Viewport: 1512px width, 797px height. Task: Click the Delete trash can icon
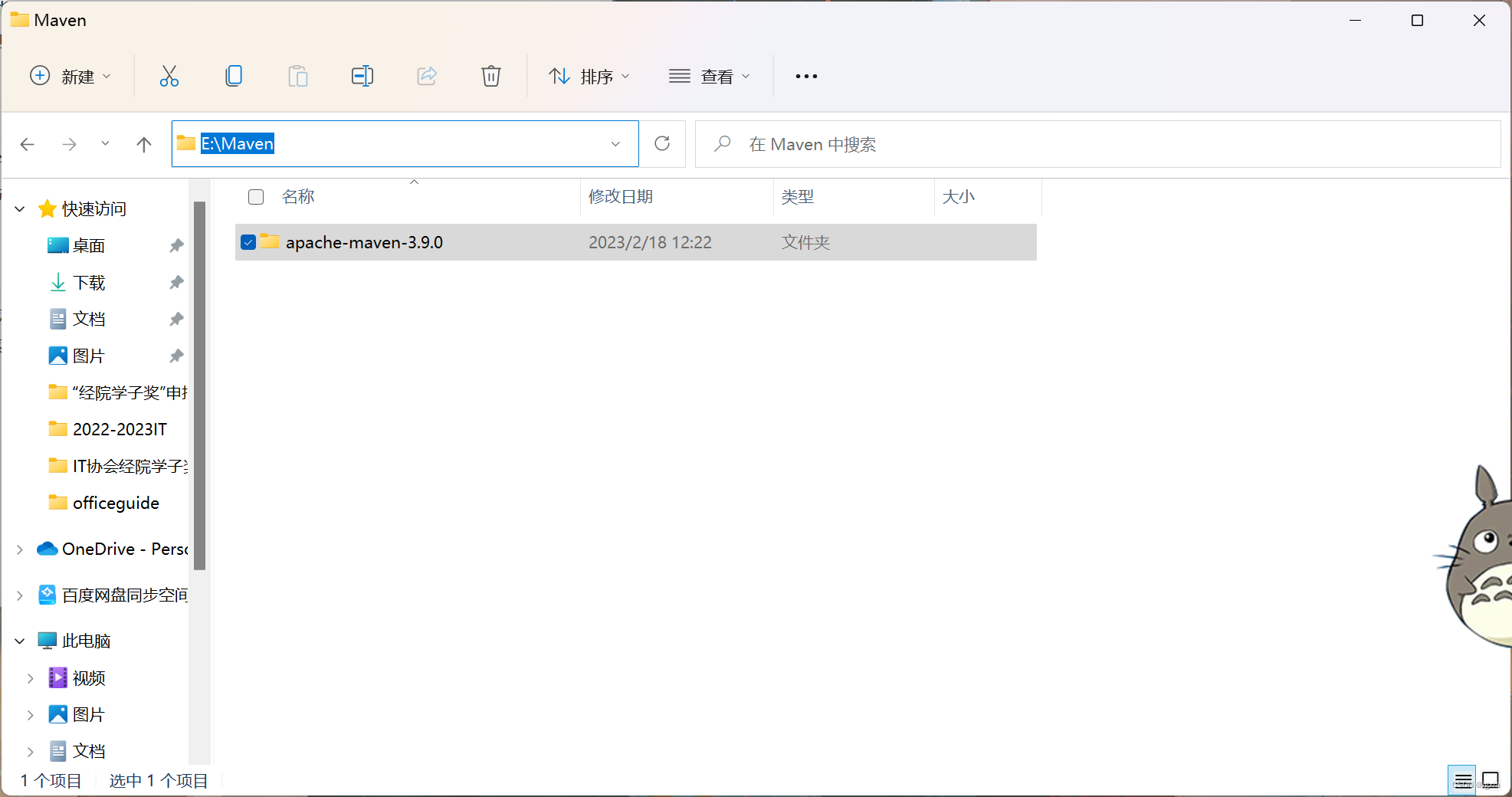click(491, 76)
